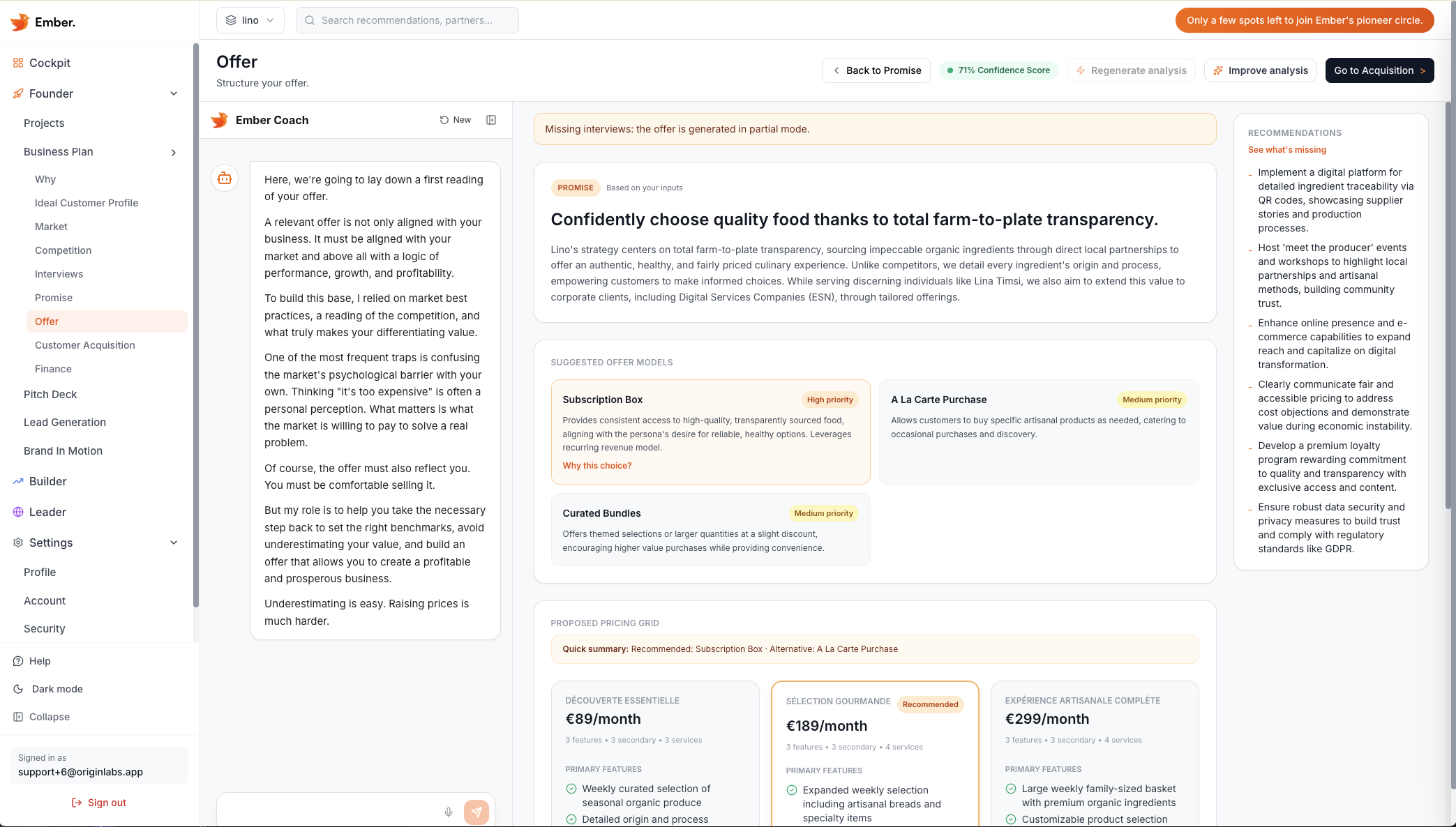The width and height of the screenshot is (1456, 827).
Task: Open the lino workspace dropdown
Action: click(250, 20)
